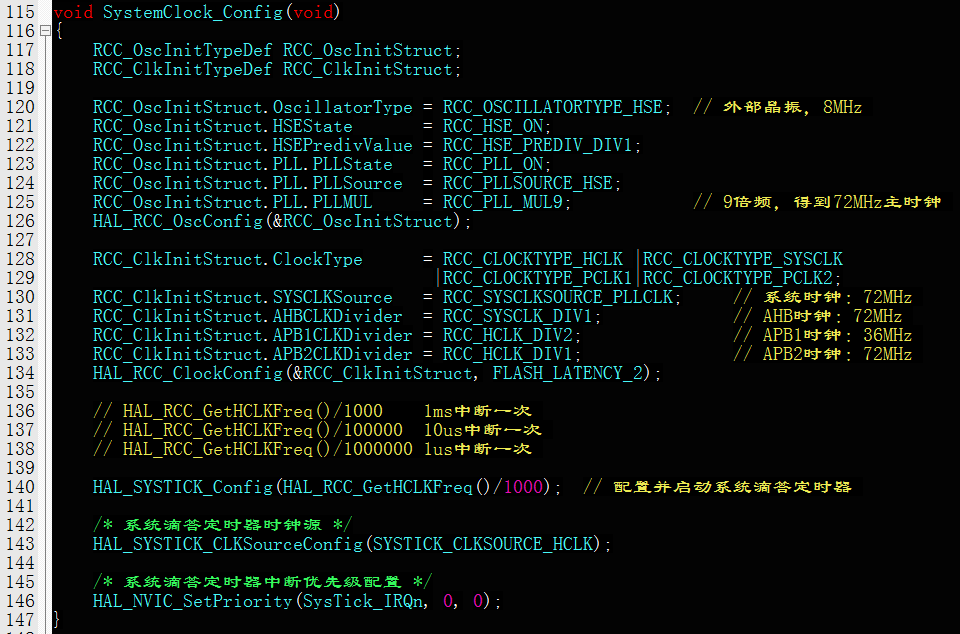Click line number 134 in the gutter
960x634 pixels.
19,373
